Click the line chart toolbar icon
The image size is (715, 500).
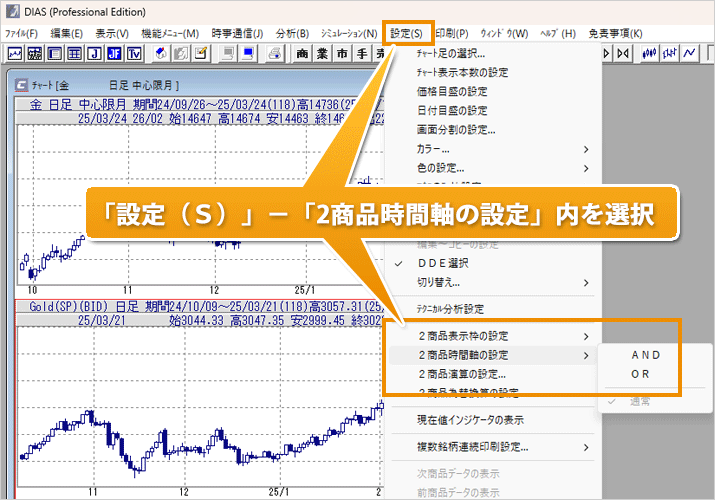(15, 53)
